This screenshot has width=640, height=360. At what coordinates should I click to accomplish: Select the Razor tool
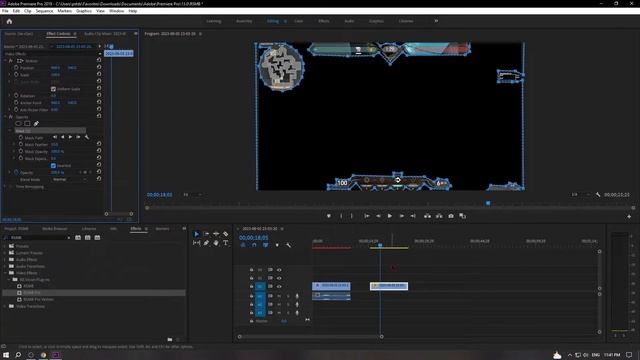click(x=226, y=234)
